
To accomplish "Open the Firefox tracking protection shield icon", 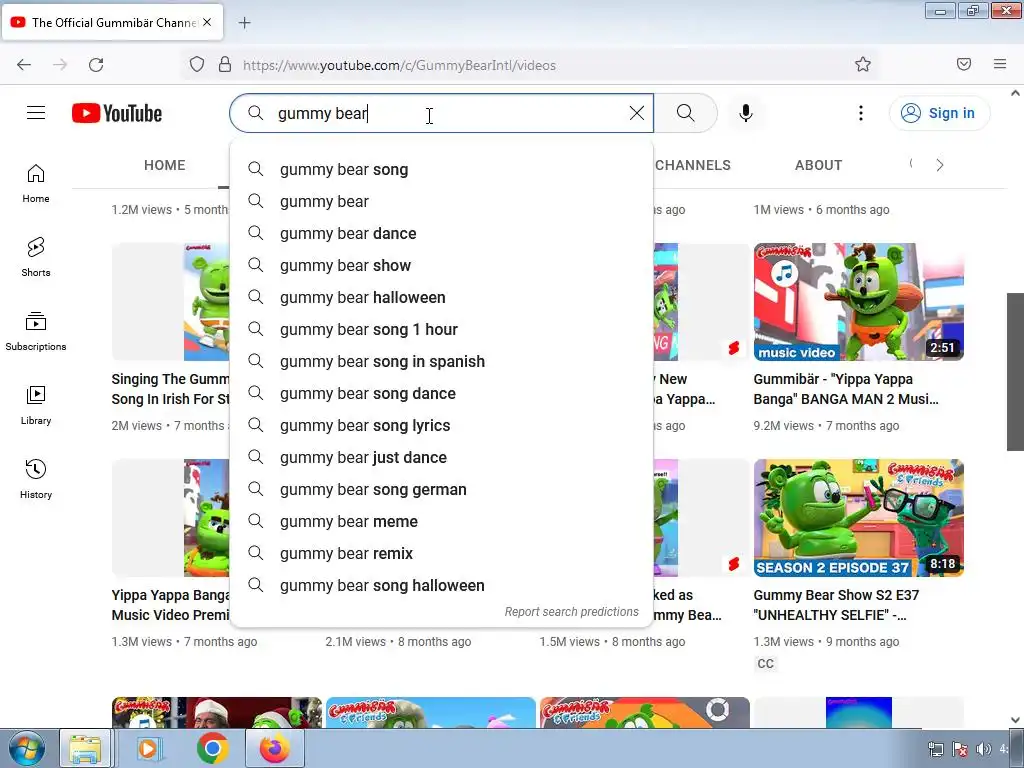I will click(x=197, y=64).
